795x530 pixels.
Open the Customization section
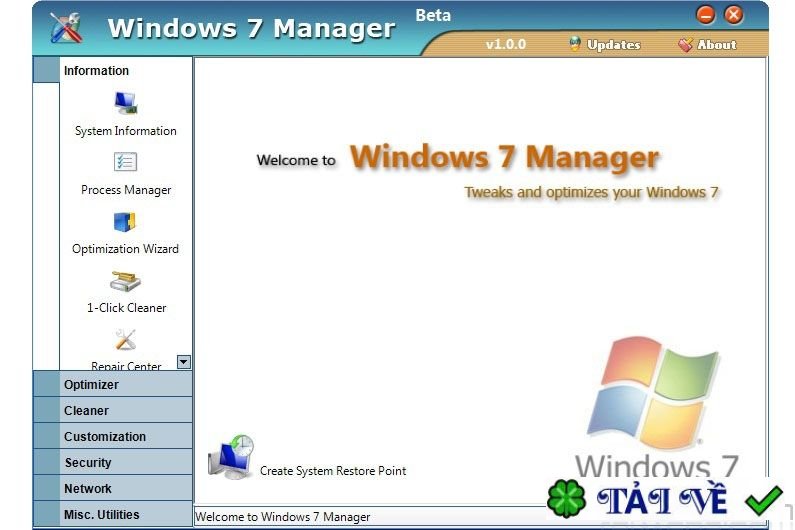pyautogui.click(x=113, y=436)
